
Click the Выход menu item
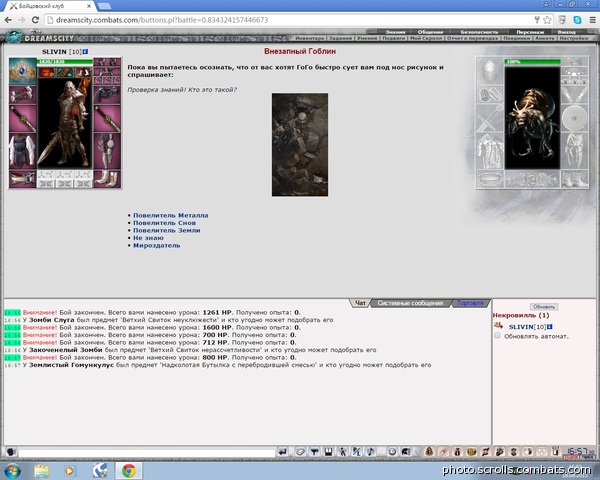pos(566,32)
